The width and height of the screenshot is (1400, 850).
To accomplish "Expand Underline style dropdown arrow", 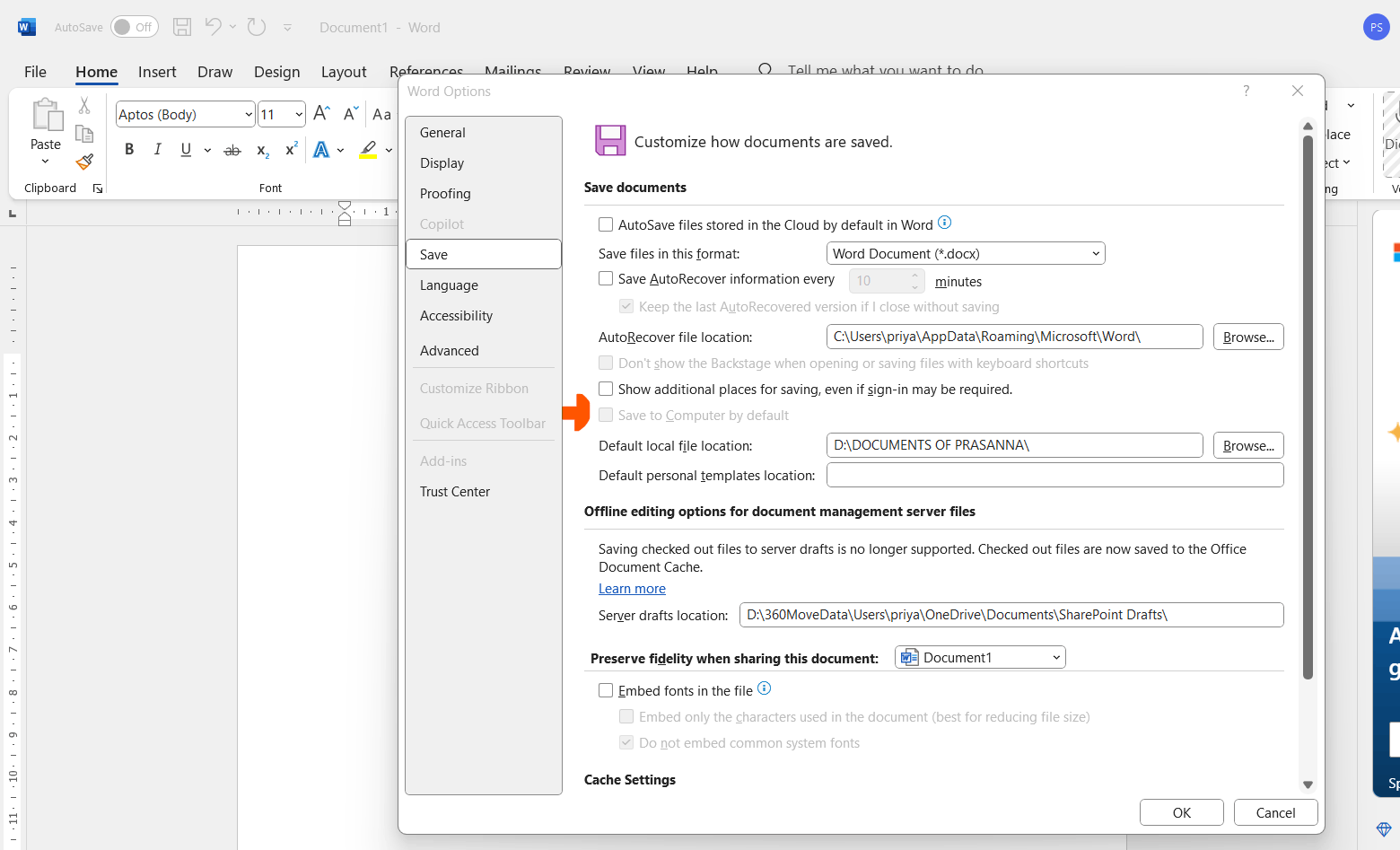I will coord(207,150).
